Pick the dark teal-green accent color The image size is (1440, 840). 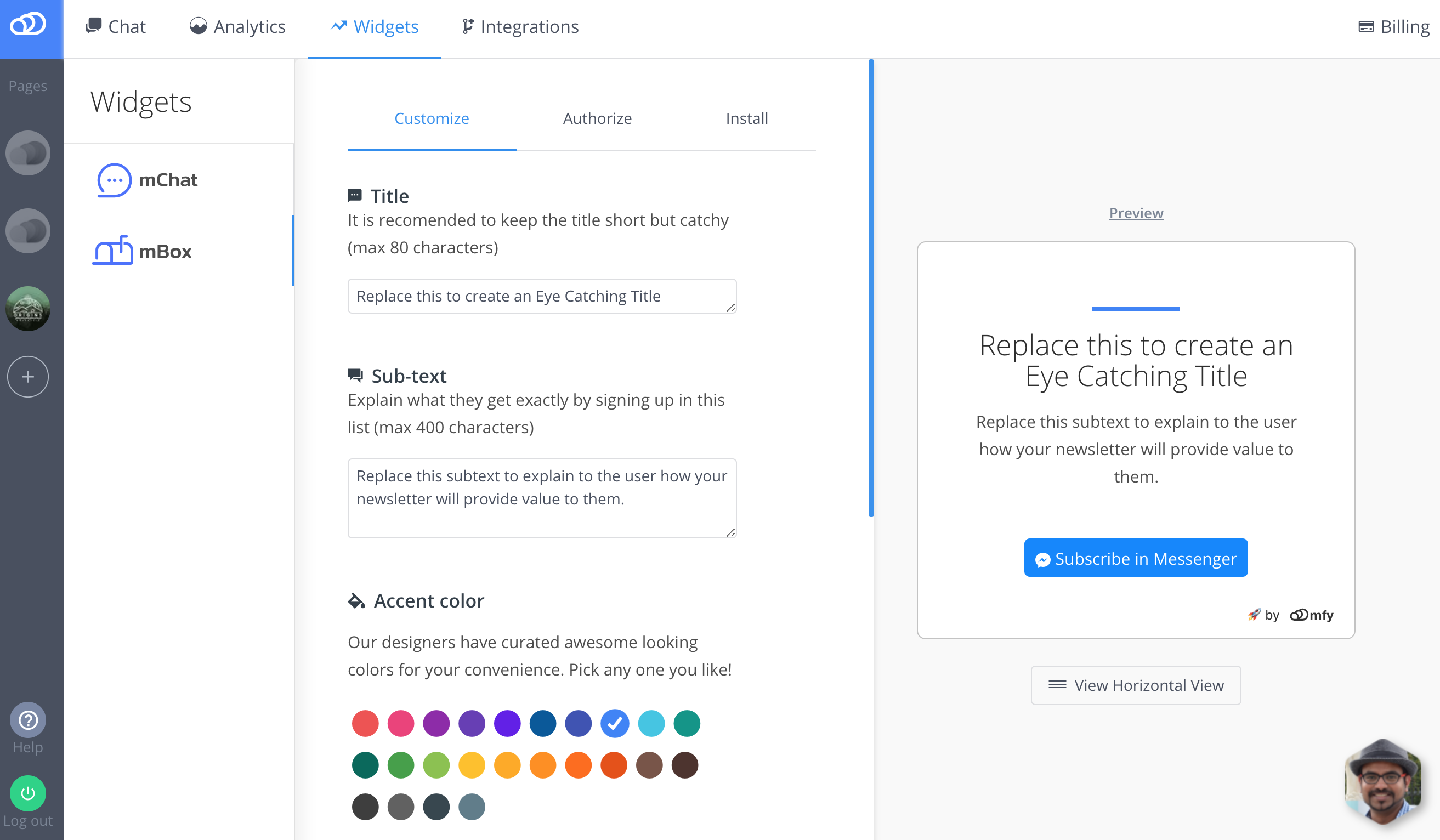(365, 765)
